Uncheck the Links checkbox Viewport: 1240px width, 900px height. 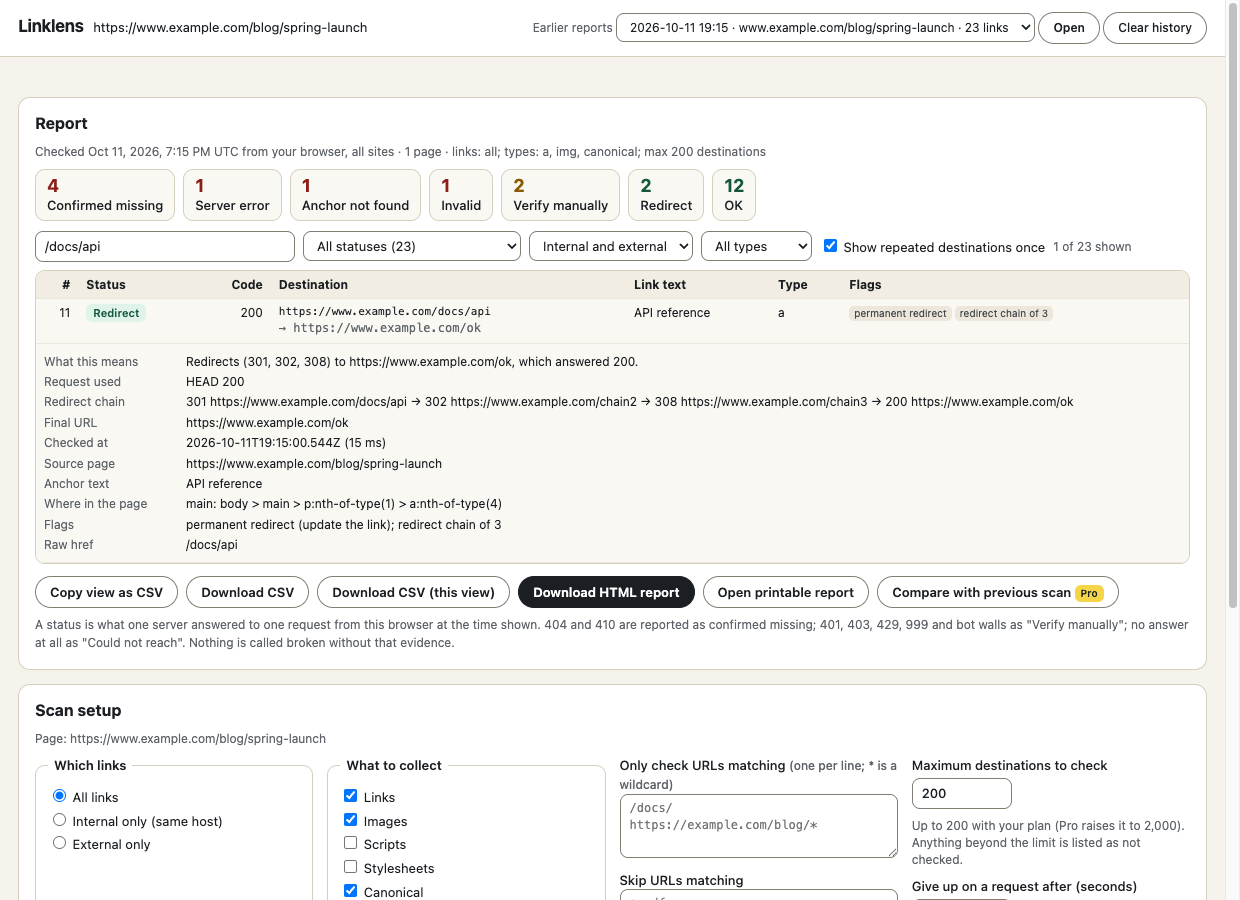pyautogui.click(x=351, y=797)
